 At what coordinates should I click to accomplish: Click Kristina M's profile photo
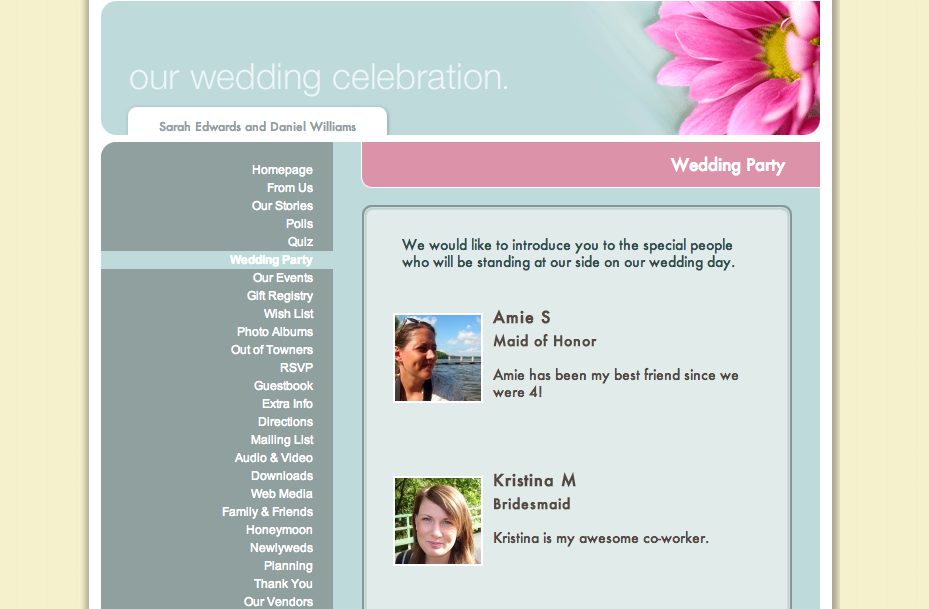438,521
